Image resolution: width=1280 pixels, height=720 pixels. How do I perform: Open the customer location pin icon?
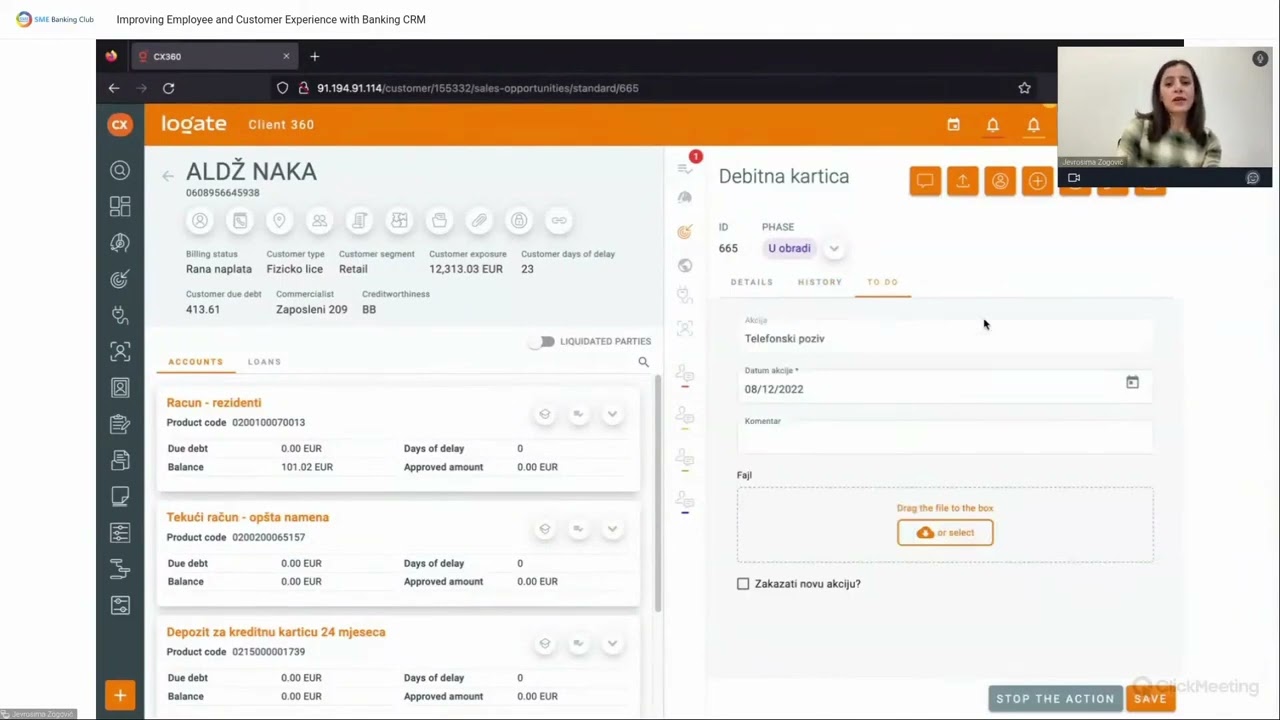(279, 221)
